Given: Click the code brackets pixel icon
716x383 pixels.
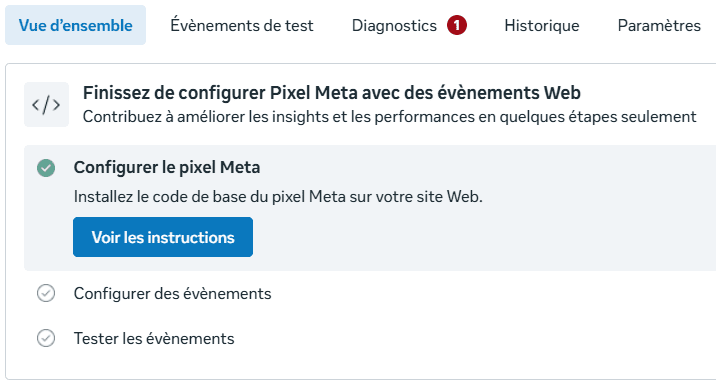Looking at the screenshot, I should 46,105.
